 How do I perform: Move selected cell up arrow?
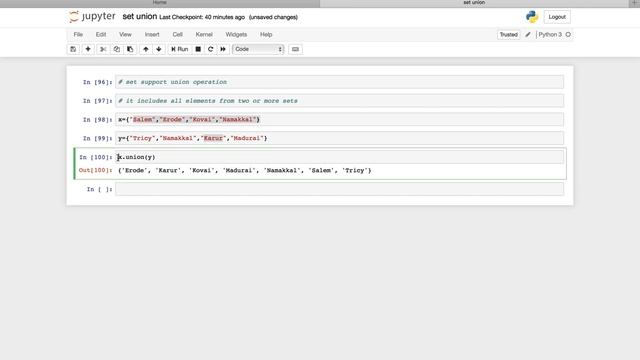click(x=146, y=49)
